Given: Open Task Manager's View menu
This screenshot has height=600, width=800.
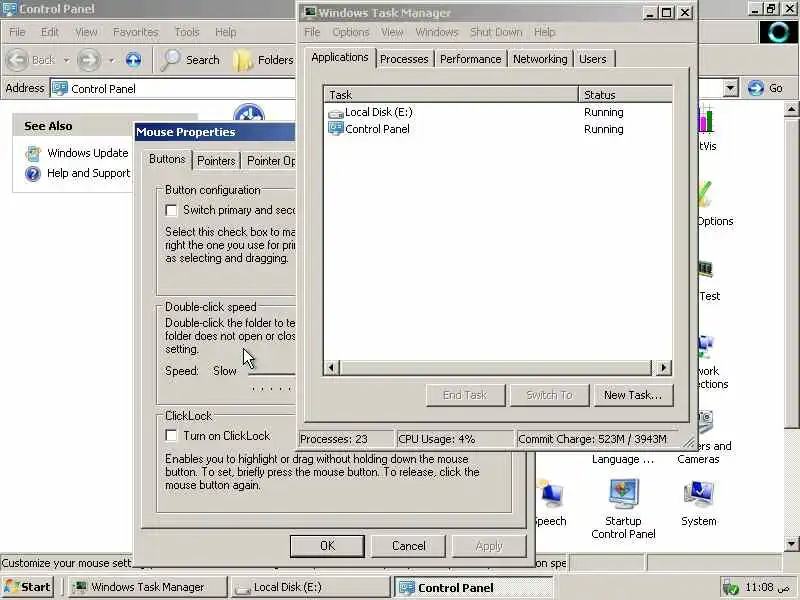Looking at the screenshot, I should click(x=392, y=32).
